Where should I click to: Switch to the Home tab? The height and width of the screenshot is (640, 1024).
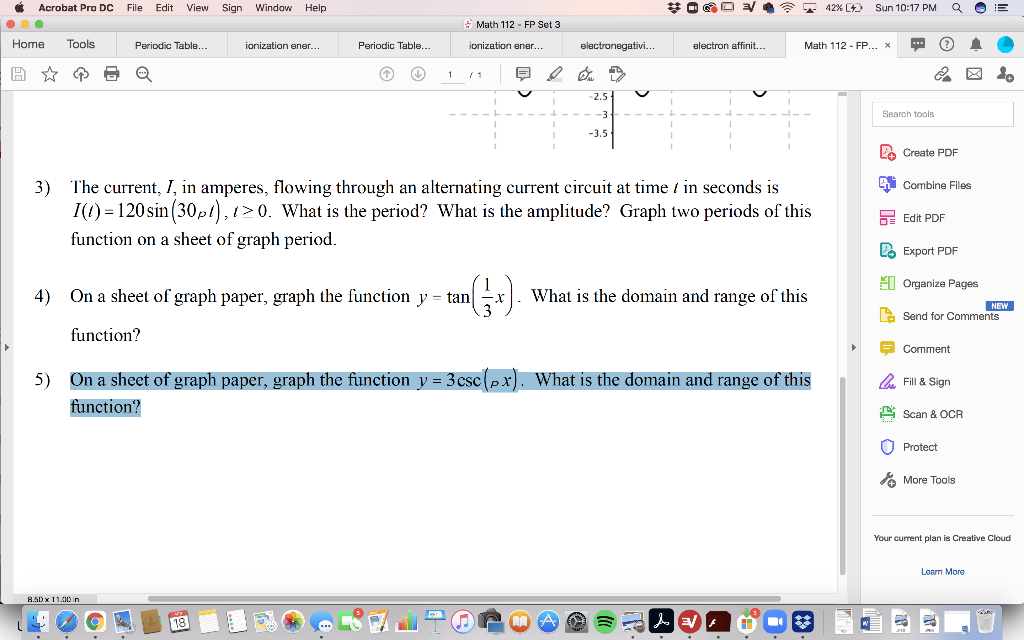(x=28, y=44)
